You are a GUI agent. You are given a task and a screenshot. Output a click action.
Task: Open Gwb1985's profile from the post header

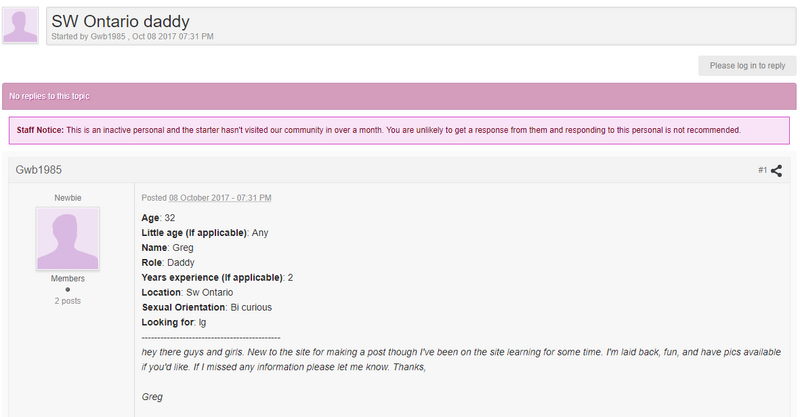39,170
